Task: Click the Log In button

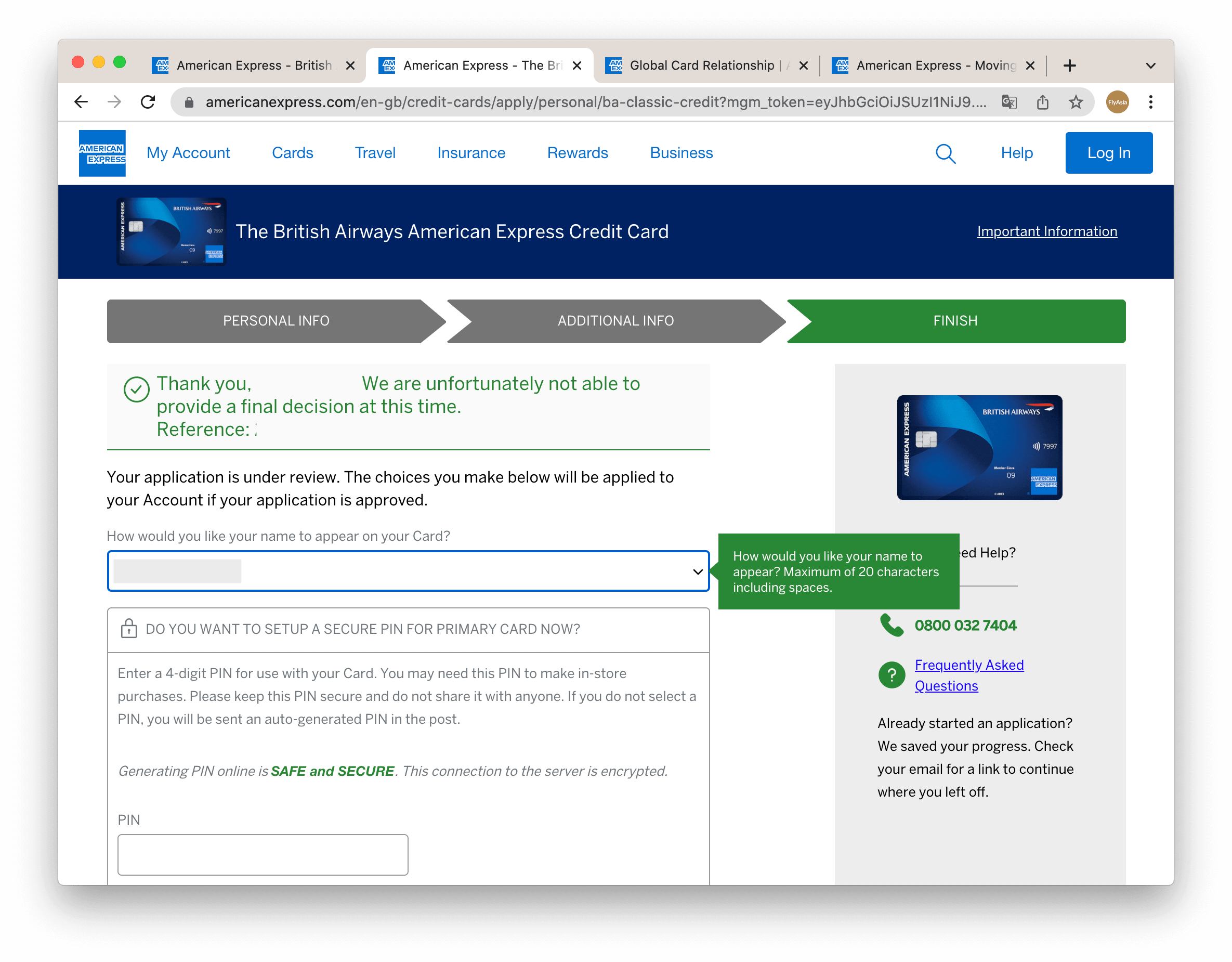Action: click(x=1108, y=153)
